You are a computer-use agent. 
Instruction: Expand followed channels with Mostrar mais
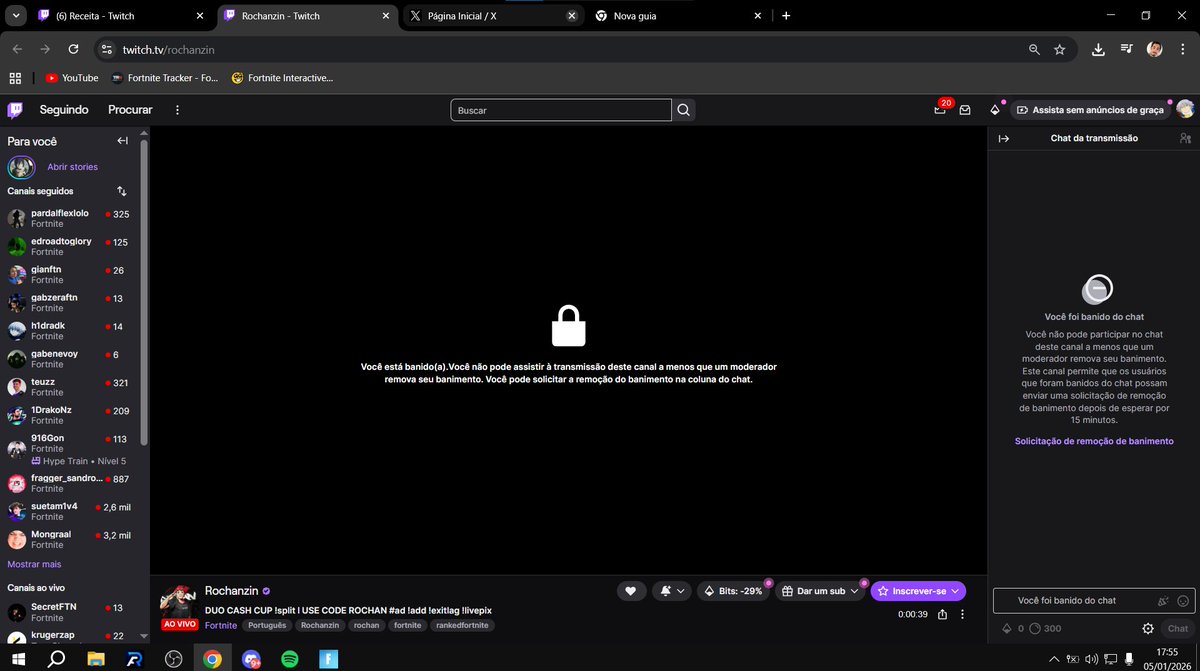coord(34,564)
